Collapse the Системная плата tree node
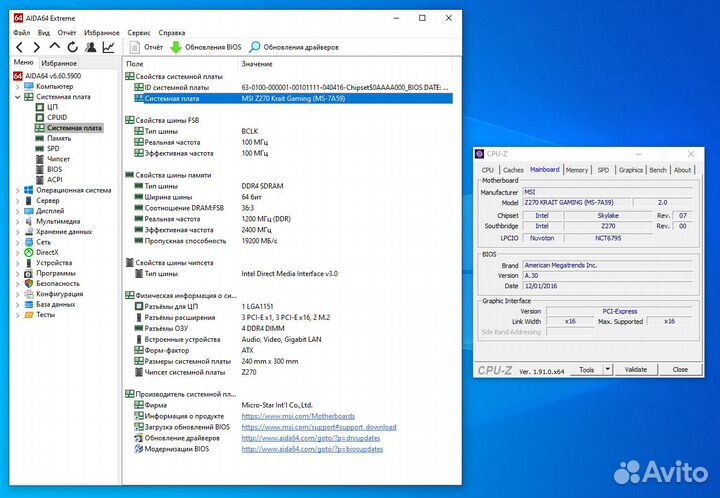 pos(17,97)
